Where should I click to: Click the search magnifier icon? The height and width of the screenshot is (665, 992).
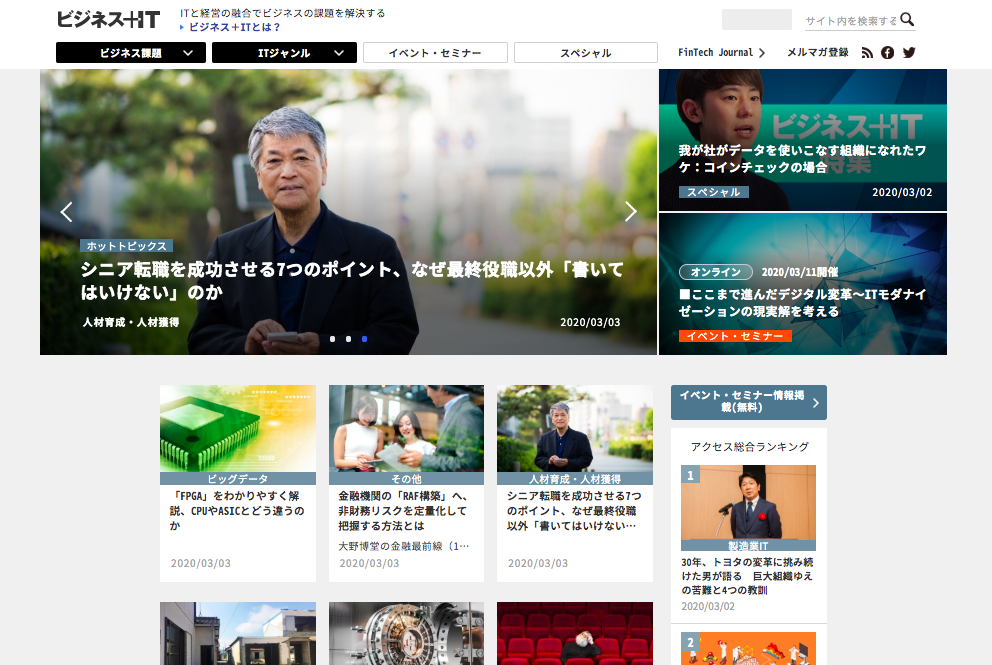907,20
